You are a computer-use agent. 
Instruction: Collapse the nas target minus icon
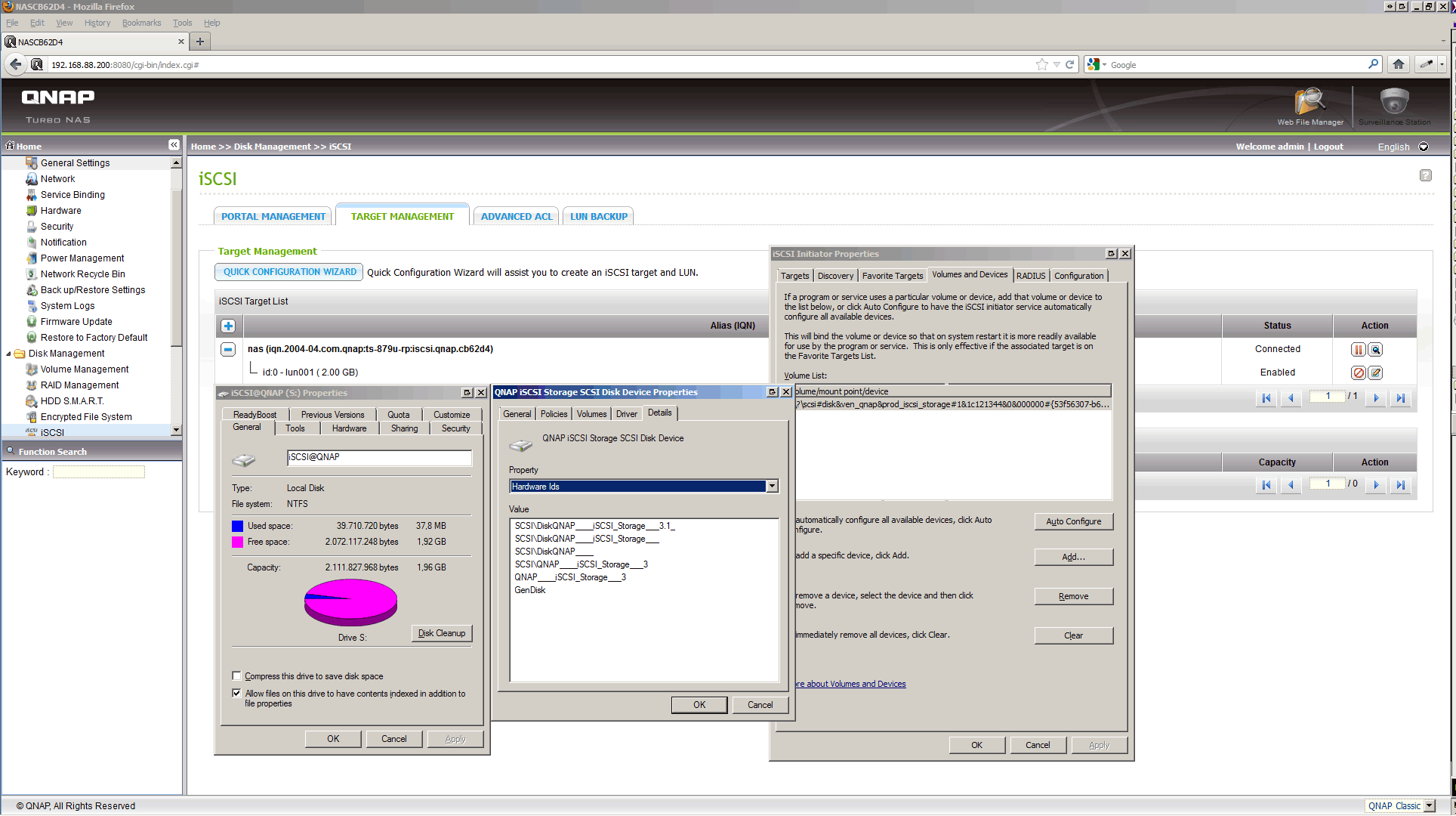228,349
